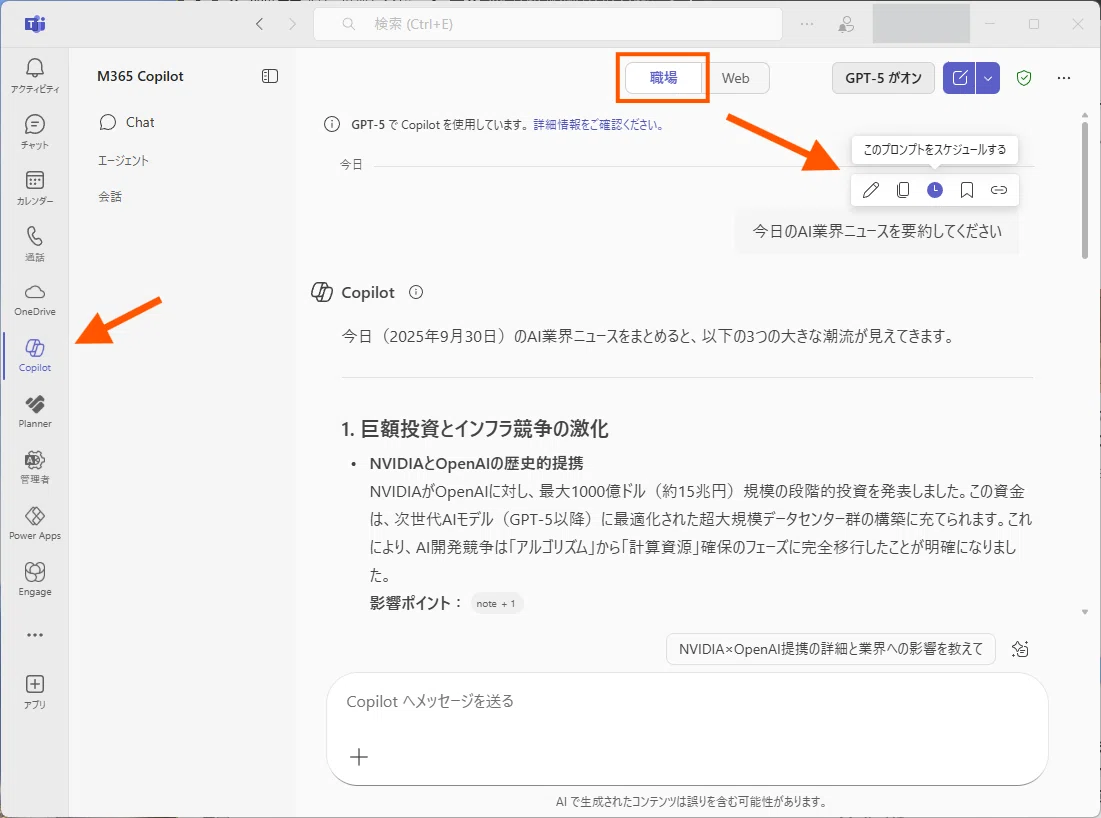Open title bar settings and more ellipsis
The width and height of the screenshot is (1101, 818).
click(x=807, y=24)
